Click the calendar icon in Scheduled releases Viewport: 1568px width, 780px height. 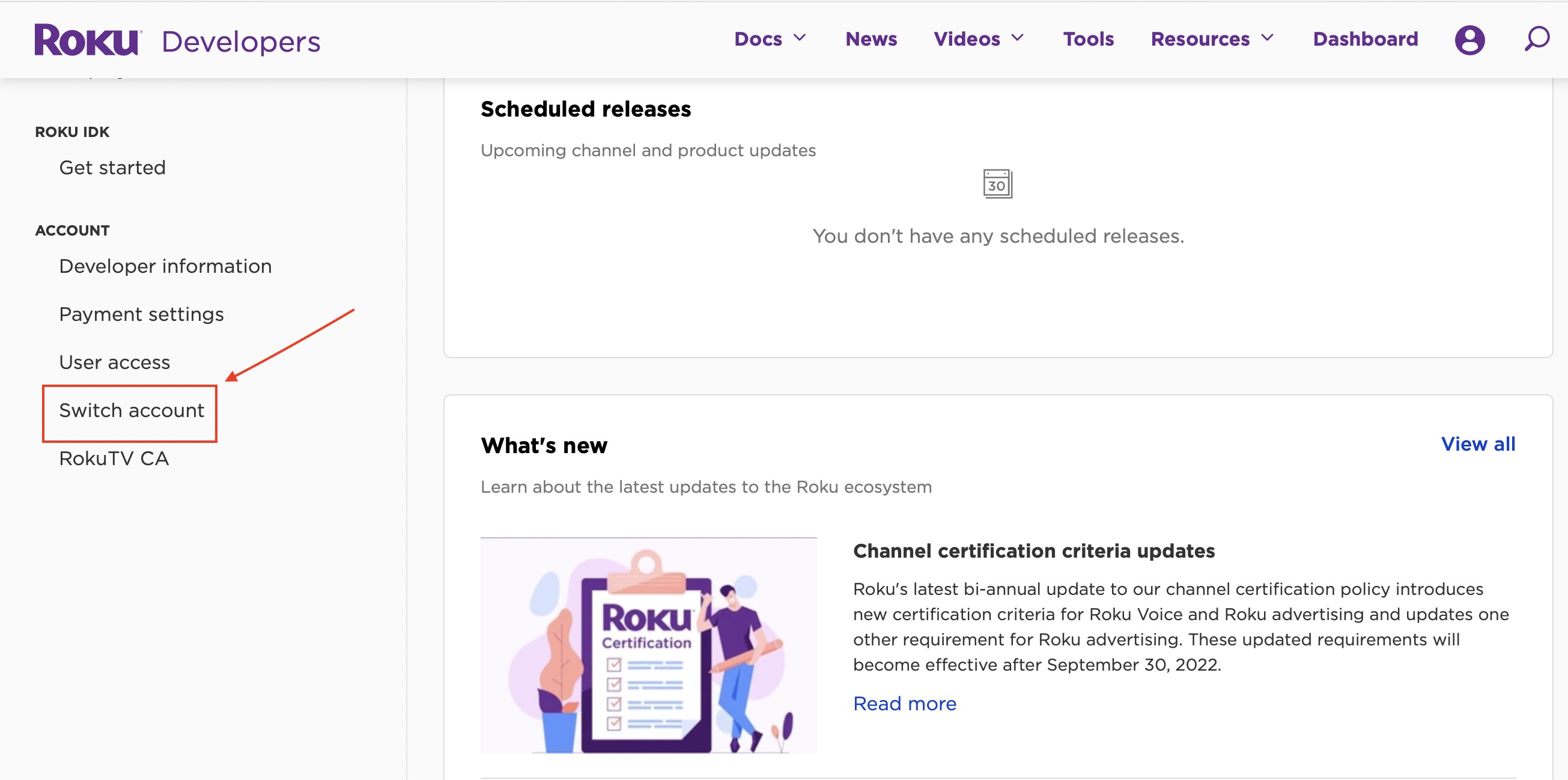(998, 184)
